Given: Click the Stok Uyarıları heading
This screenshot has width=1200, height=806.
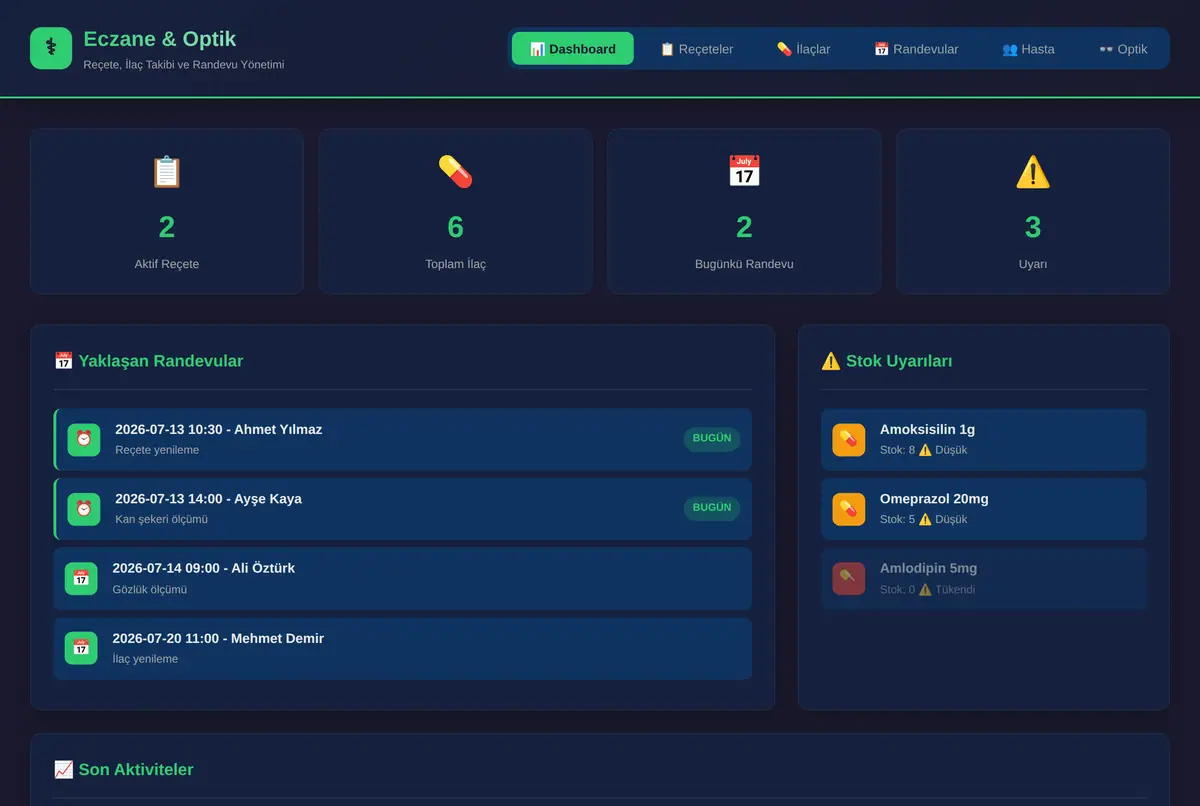Looking at the screenshot, I should point(887,361).
